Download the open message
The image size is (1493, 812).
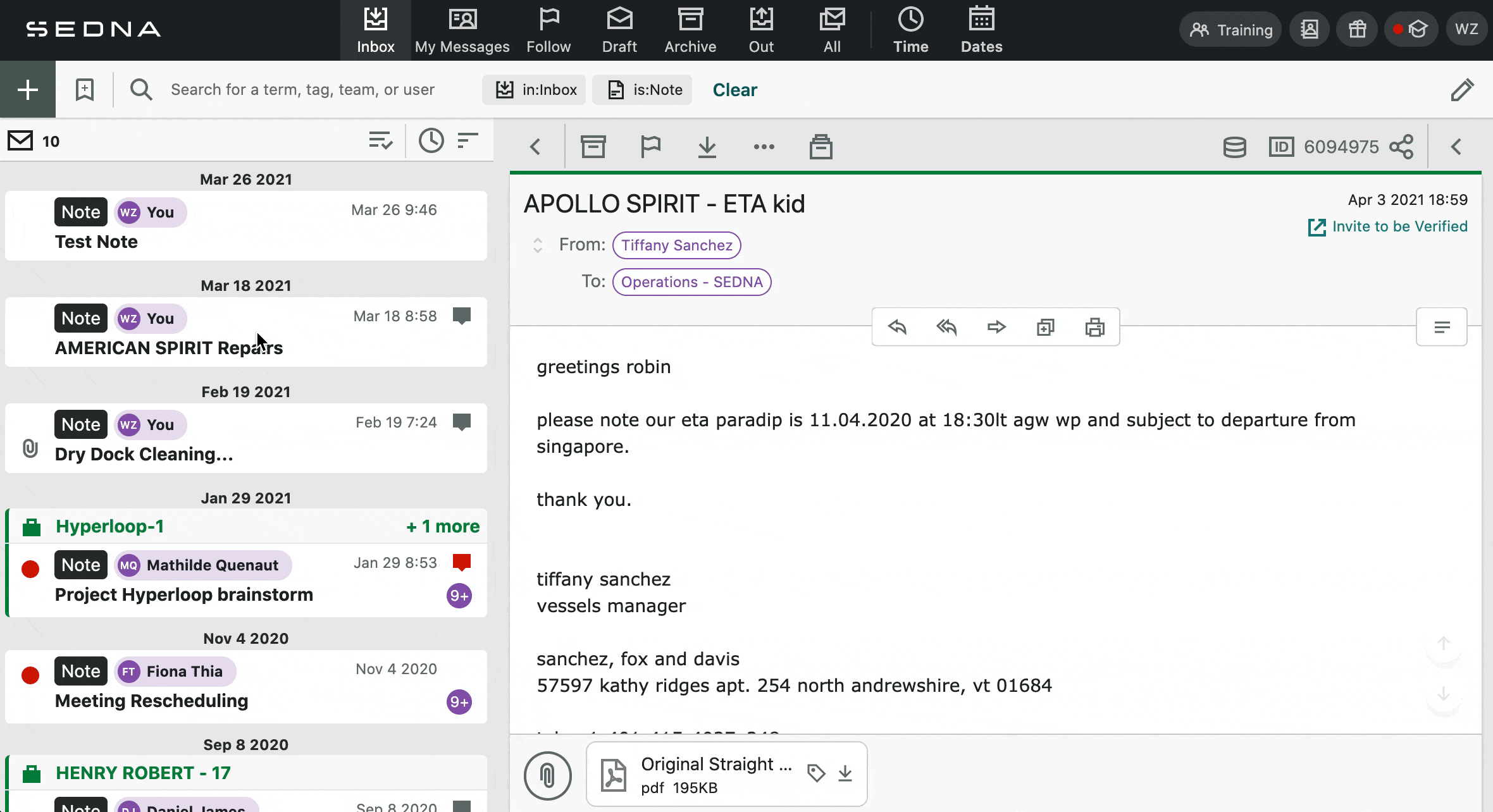707,147
